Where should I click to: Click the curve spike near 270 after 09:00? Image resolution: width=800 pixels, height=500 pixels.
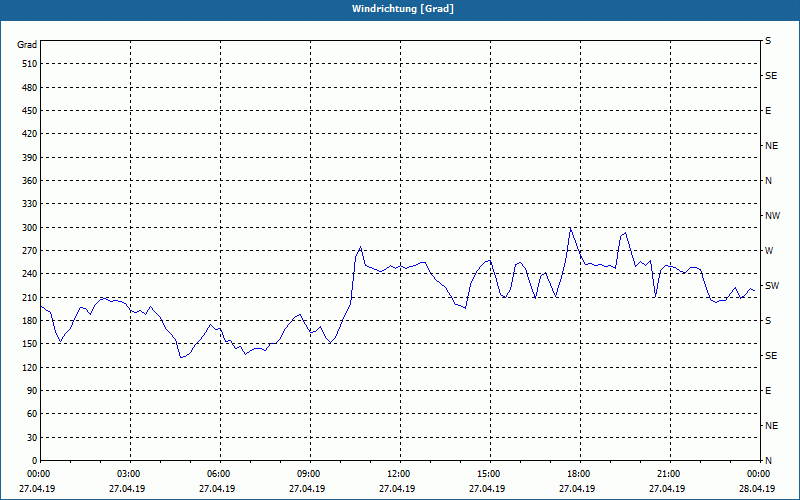(x=360, y=247)
